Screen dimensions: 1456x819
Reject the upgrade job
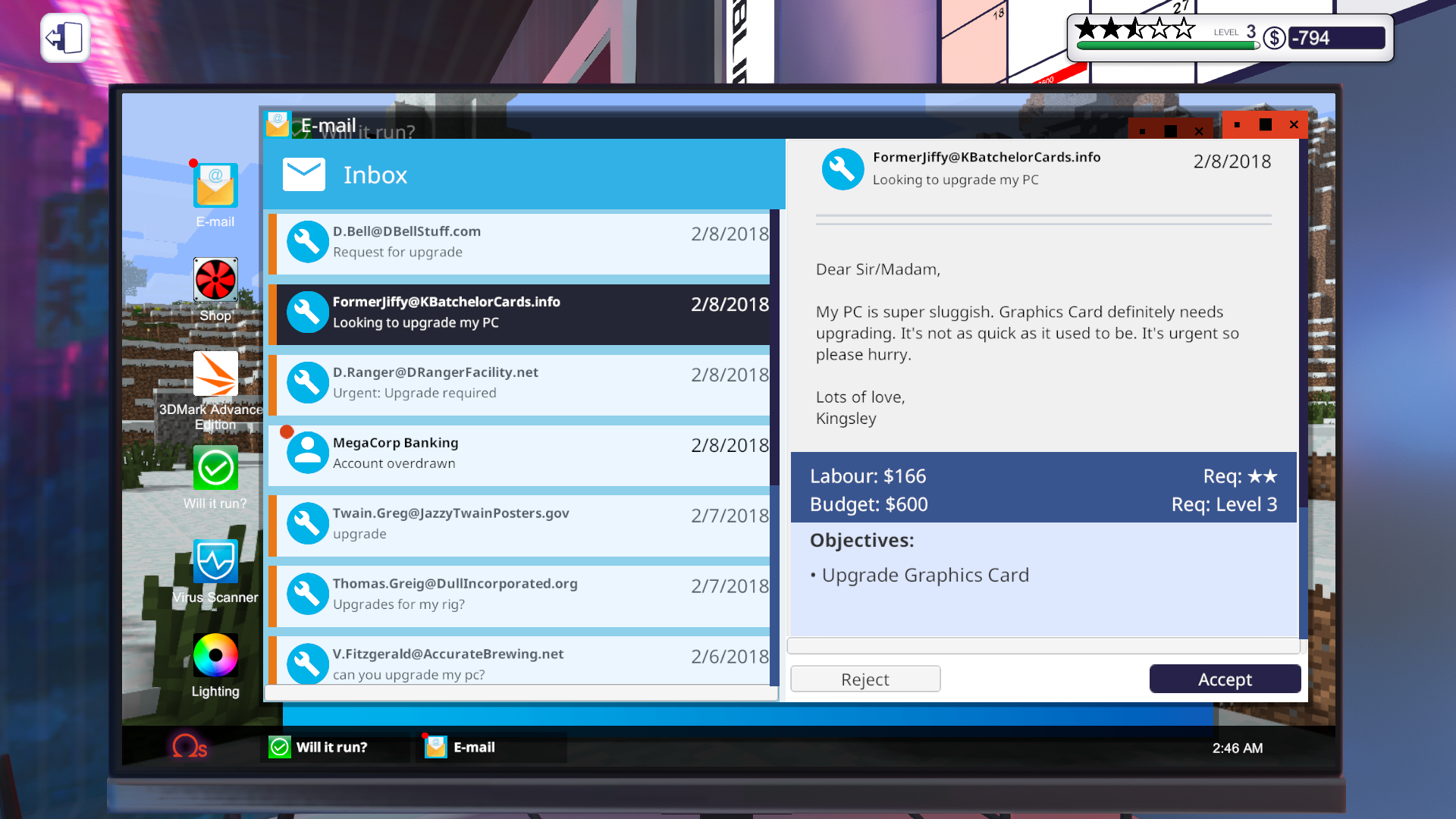pos(865,679)
